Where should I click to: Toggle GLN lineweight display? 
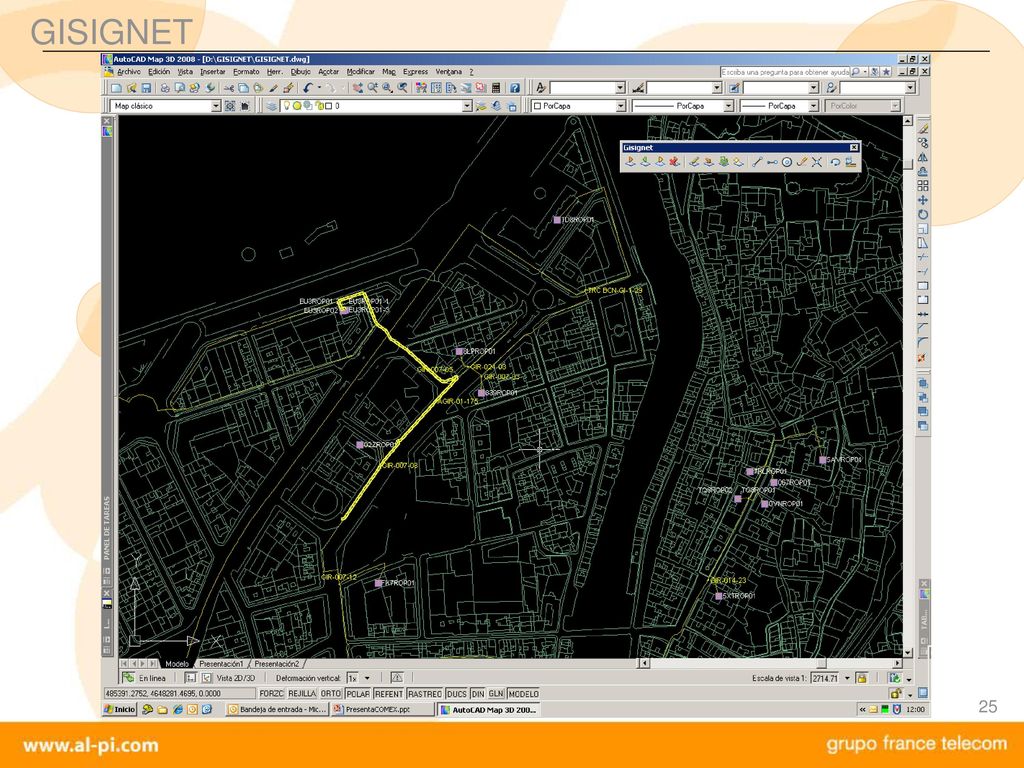(496, 694)
